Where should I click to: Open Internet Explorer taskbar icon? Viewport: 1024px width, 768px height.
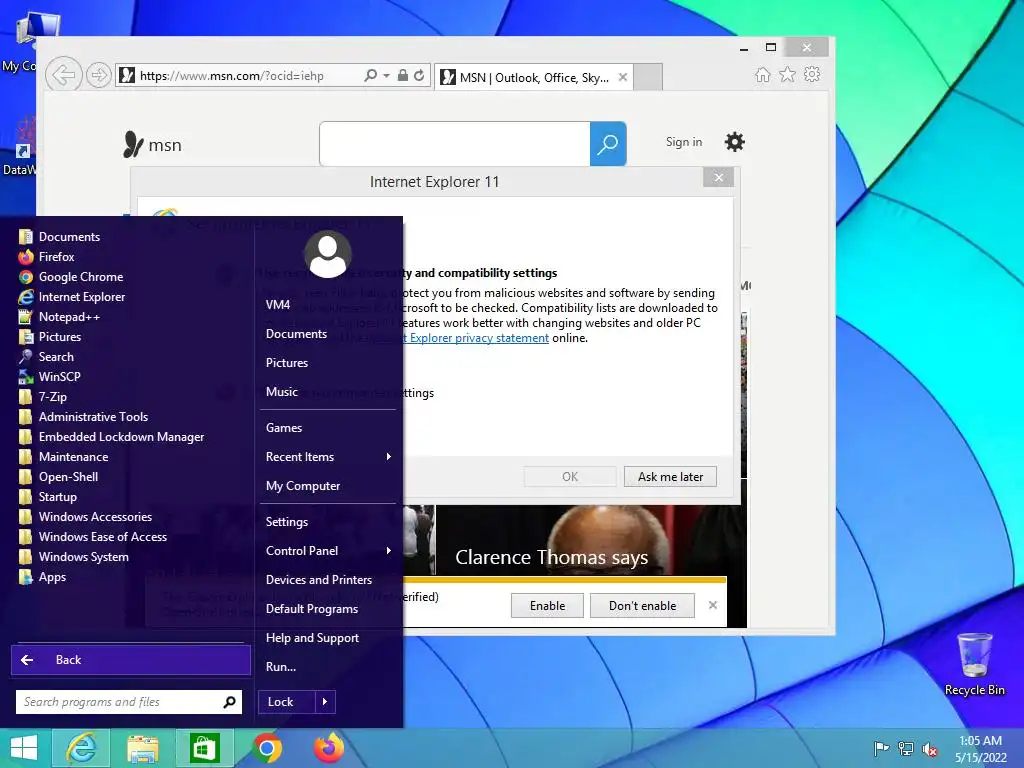click(81, 748)
